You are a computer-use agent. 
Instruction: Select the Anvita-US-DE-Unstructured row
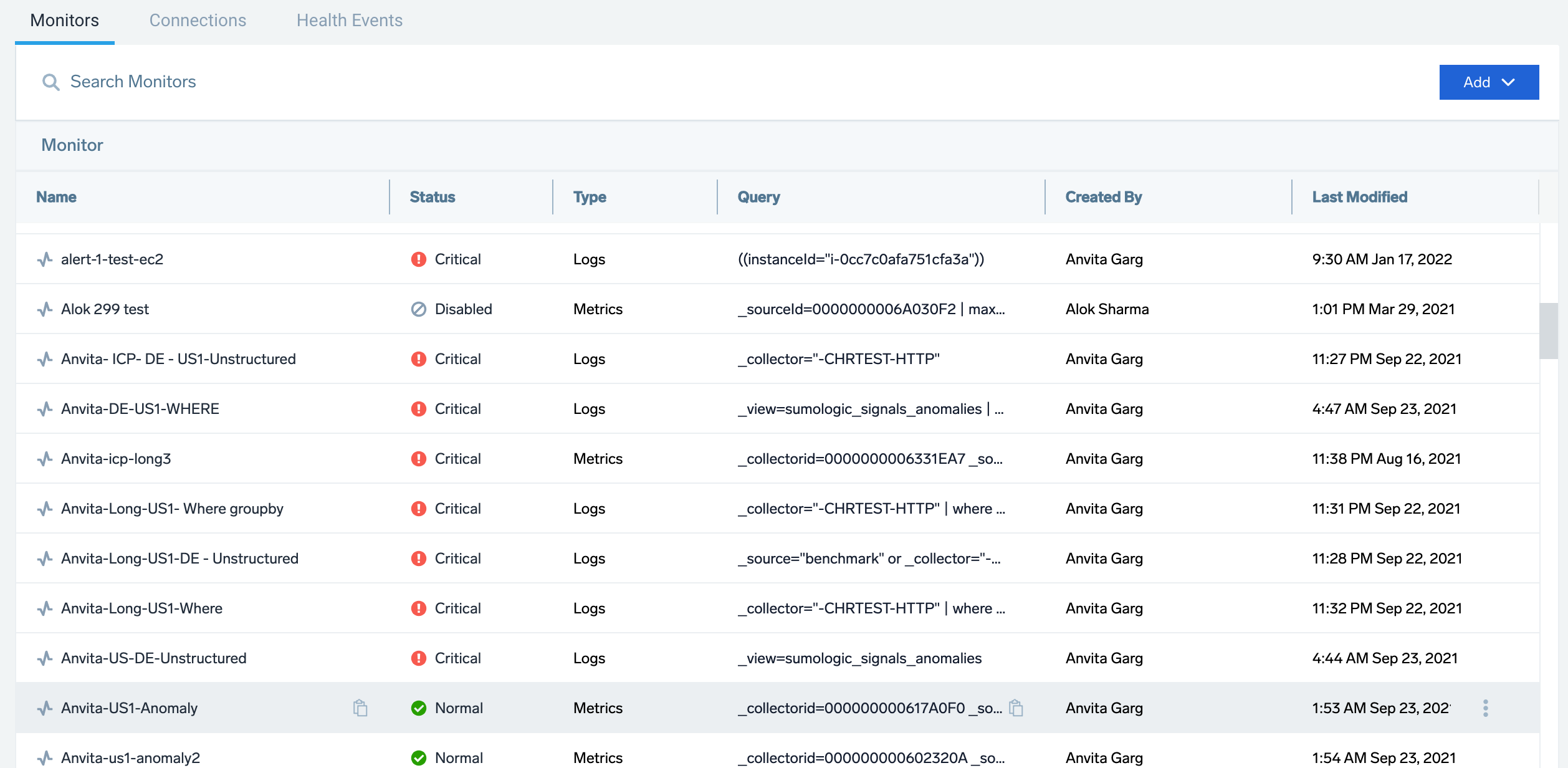[x=153, y=658]
